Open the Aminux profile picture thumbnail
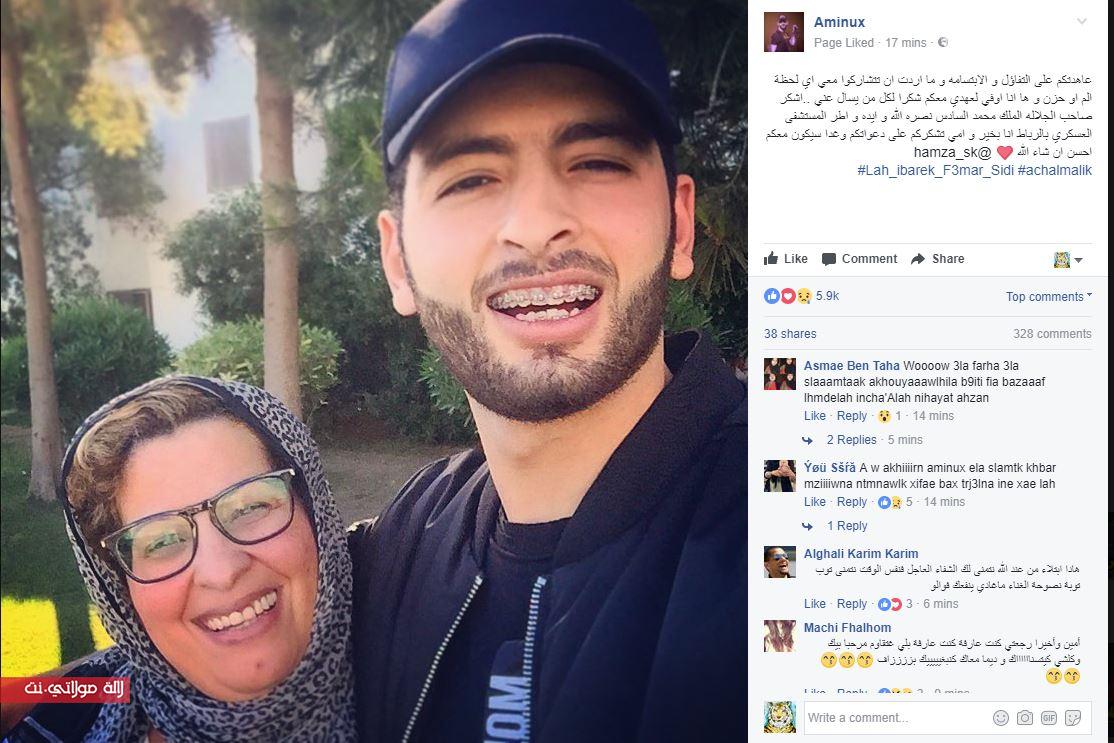 784,32
